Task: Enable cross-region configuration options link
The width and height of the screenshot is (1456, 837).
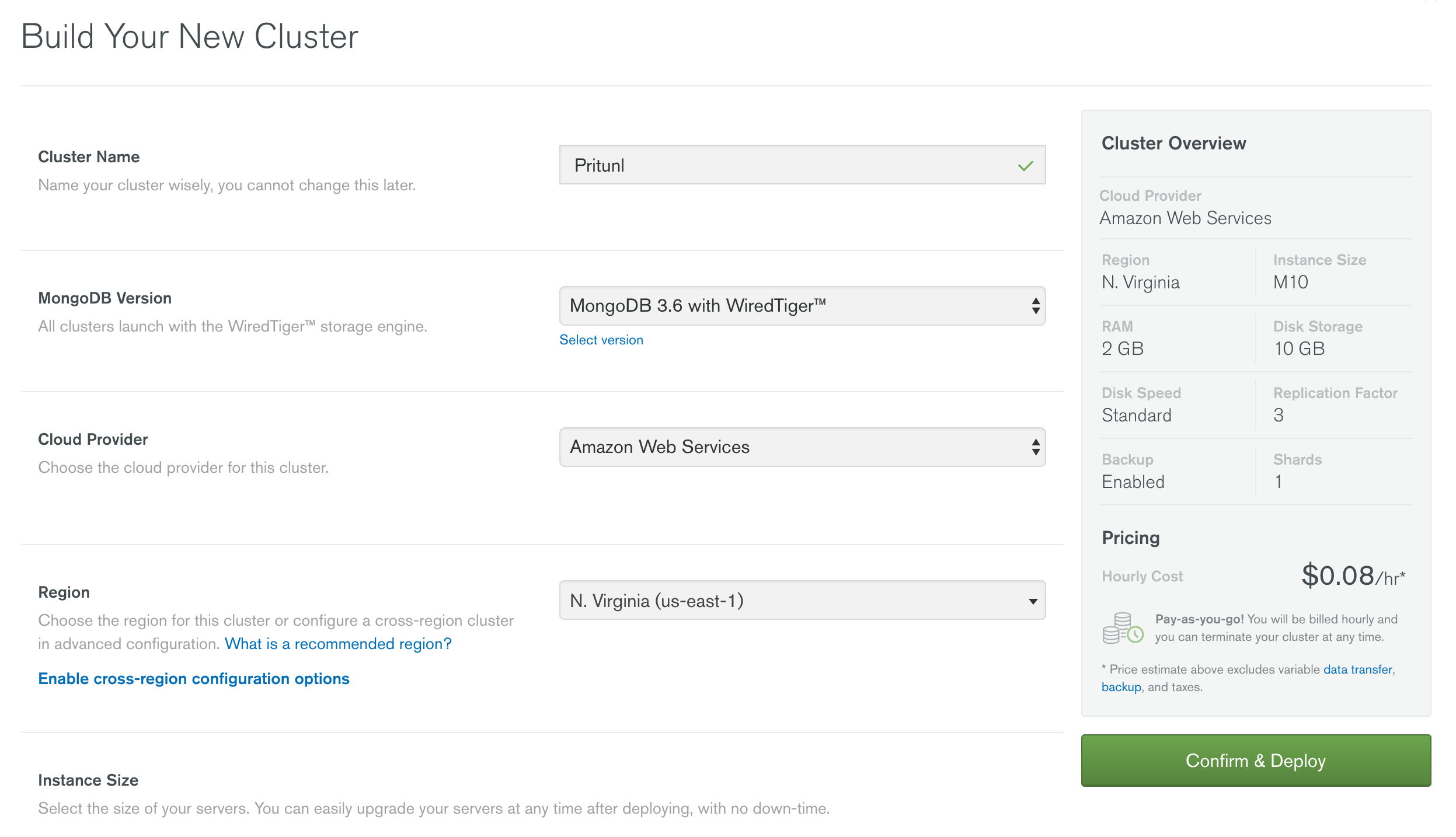Action: [x=193, y=679]
